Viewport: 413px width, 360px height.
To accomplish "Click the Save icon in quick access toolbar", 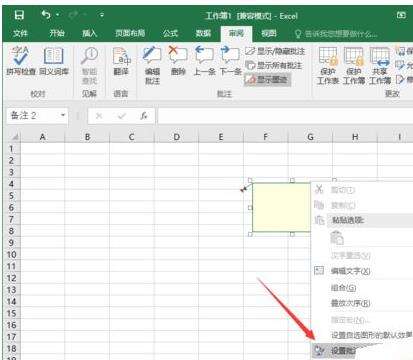I will tap(19, 15).
